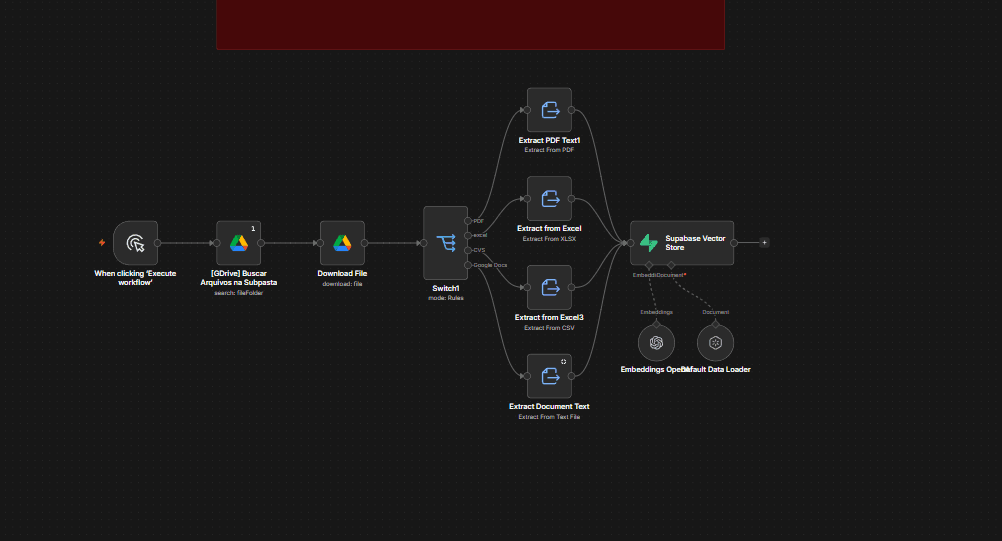Click the 'Extract From CSV' subtitle text
Screen dimensions: 1002x541
click(x=549, y=328)
